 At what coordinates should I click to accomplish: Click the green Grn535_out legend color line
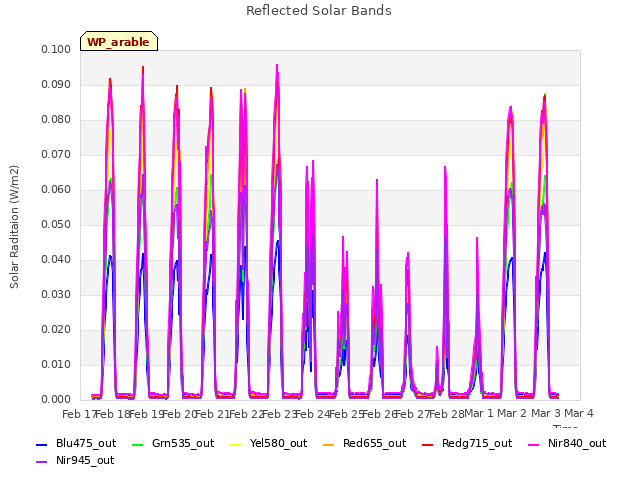138,444
